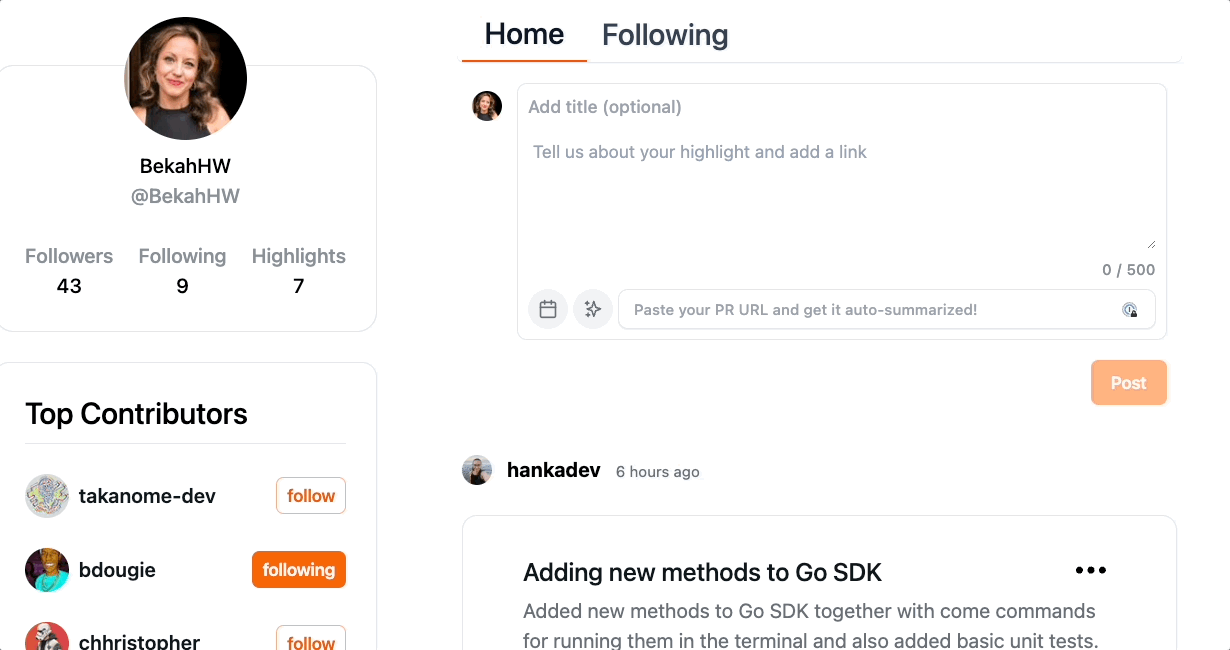Screen dimensions: 1230x650
Task: Click the sparkle auto-summarize icon
Action: click(593, 309)
